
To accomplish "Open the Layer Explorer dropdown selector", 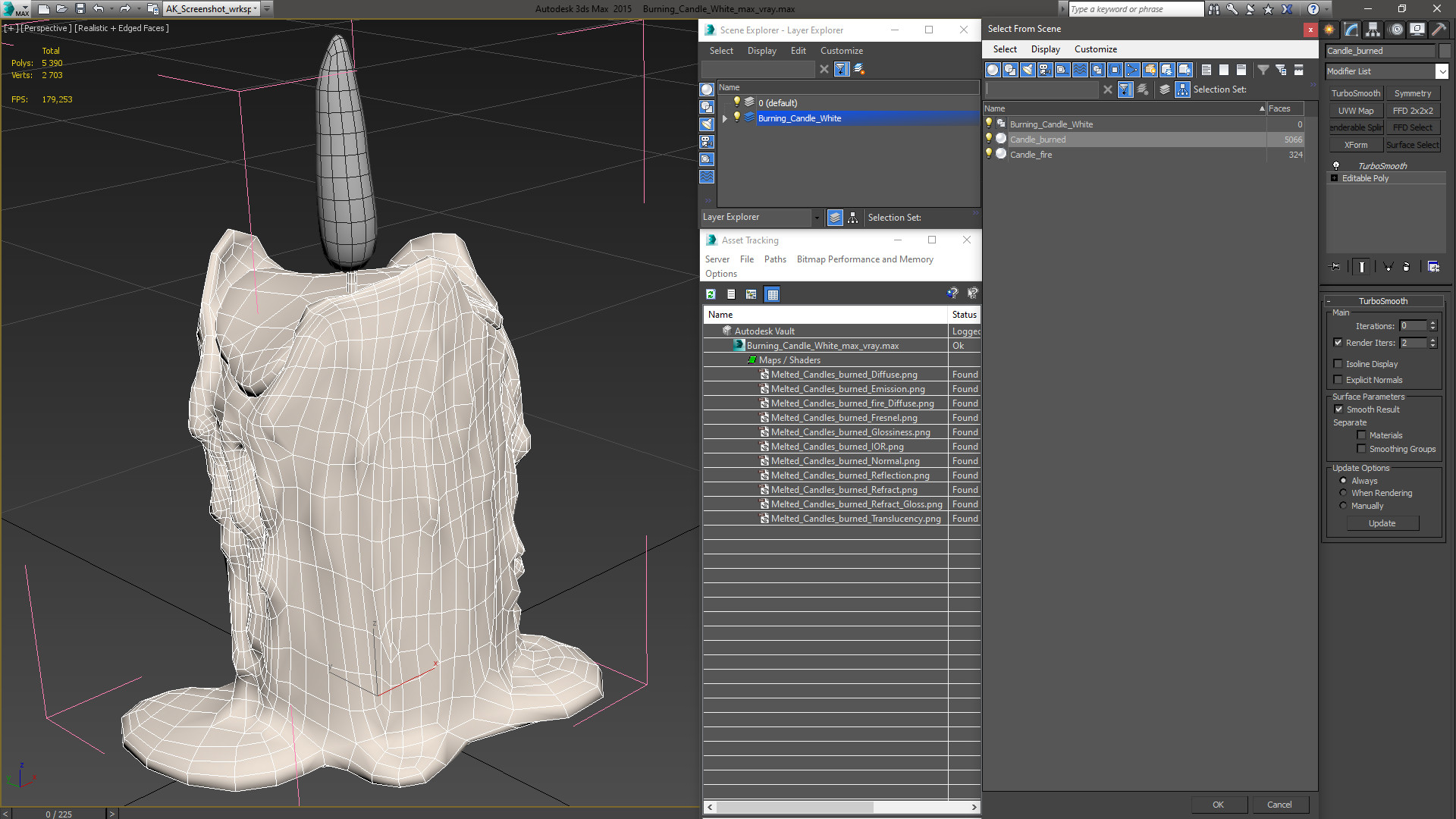I will click(816, 218).
